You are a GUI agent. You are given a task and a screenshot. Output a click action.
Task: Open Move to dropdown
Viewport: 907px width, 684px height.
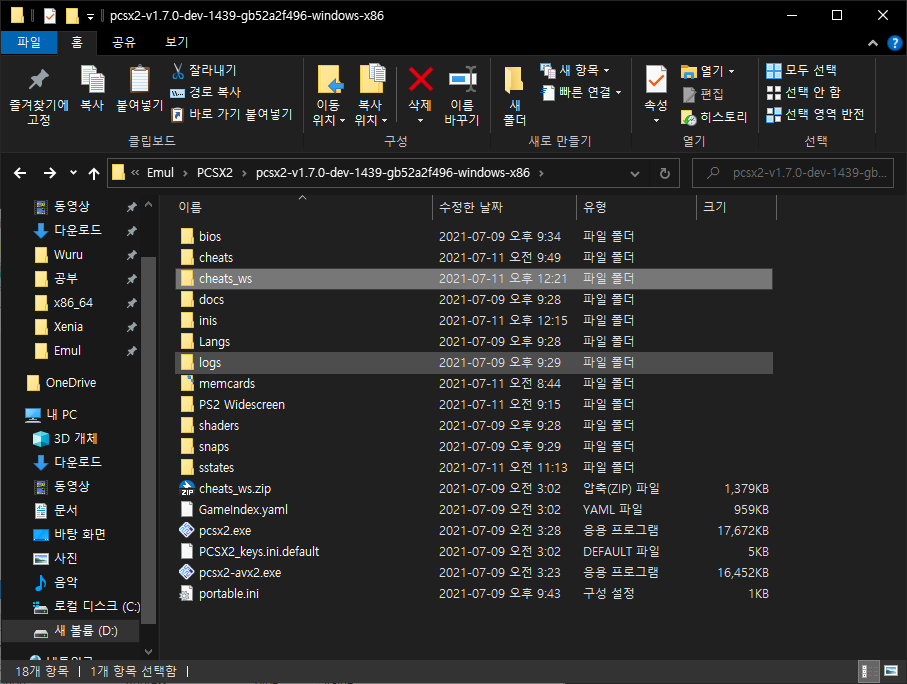pos(328,113)
